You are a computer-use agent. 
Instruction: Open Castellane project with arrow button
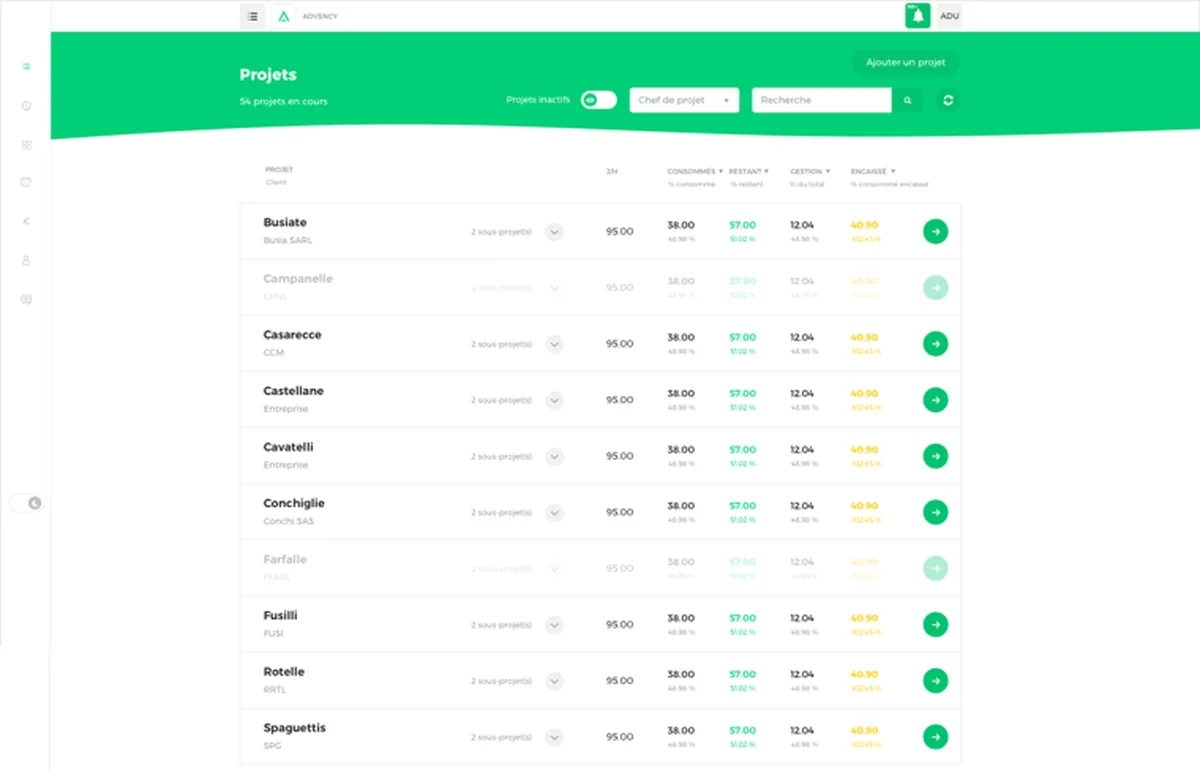click(x=935, y=400)
